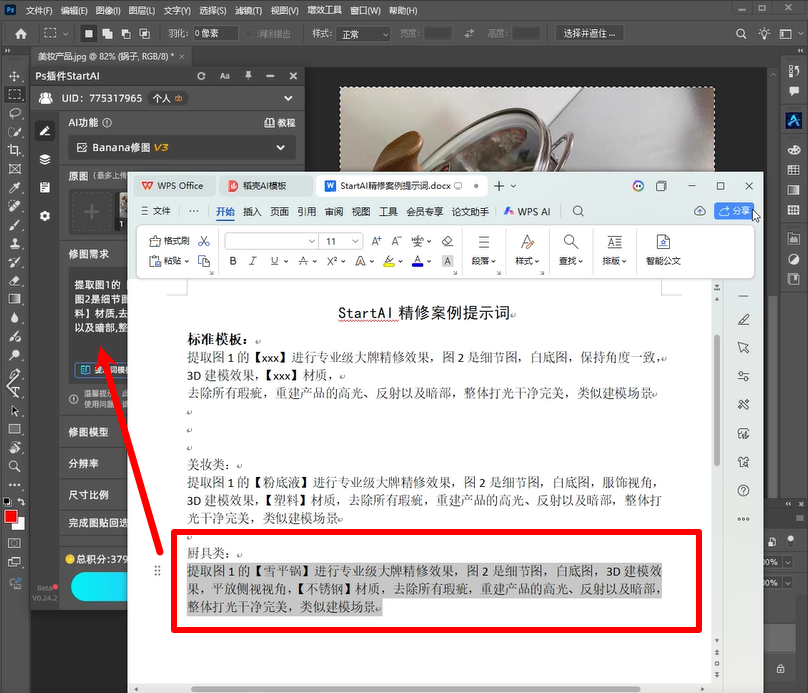Screen dimensions: 808x693
Task: Open the 教程 tutorial link
Action: pos(280,123)
